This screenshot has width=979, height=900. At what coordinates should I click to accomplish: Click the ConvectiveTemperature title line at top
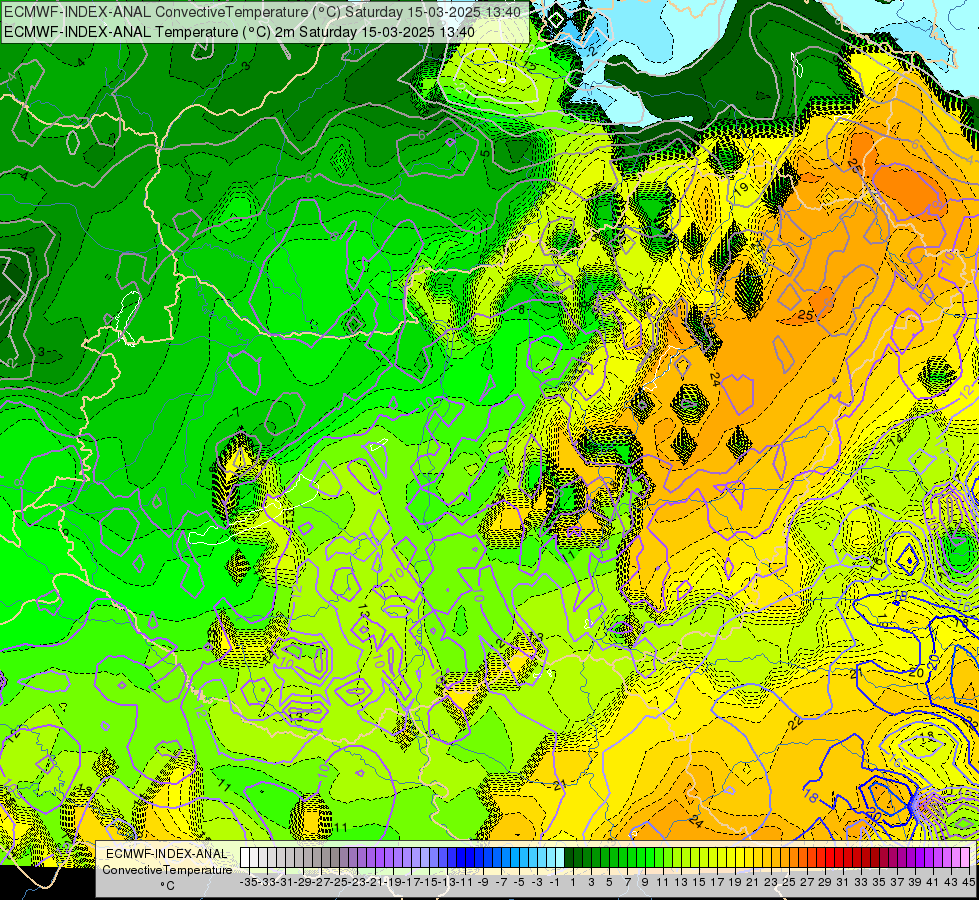(262, 11)
